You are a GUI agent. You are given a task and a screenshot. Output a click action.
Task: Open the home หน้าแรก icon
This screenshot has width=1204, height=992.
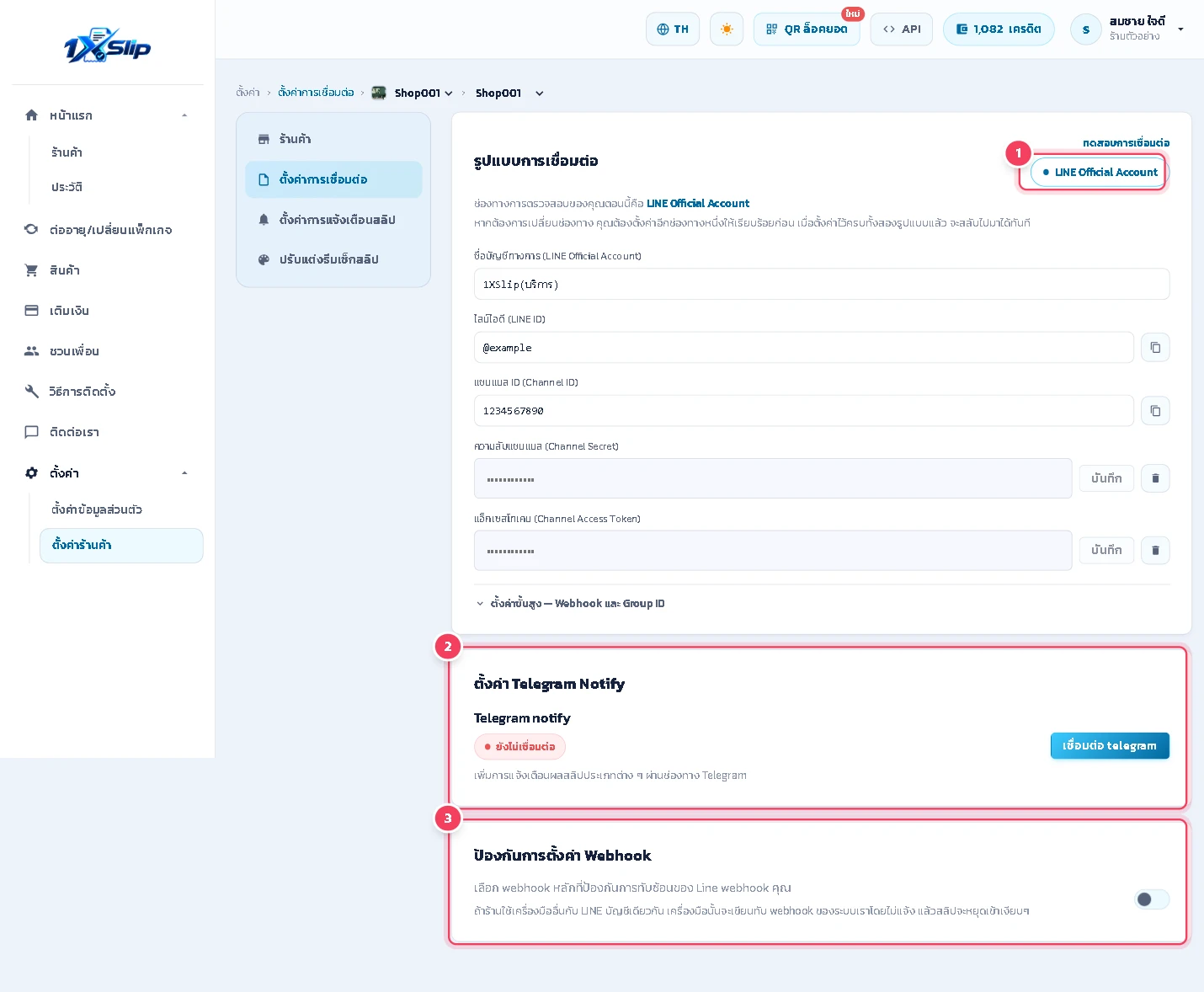[32, 115]
